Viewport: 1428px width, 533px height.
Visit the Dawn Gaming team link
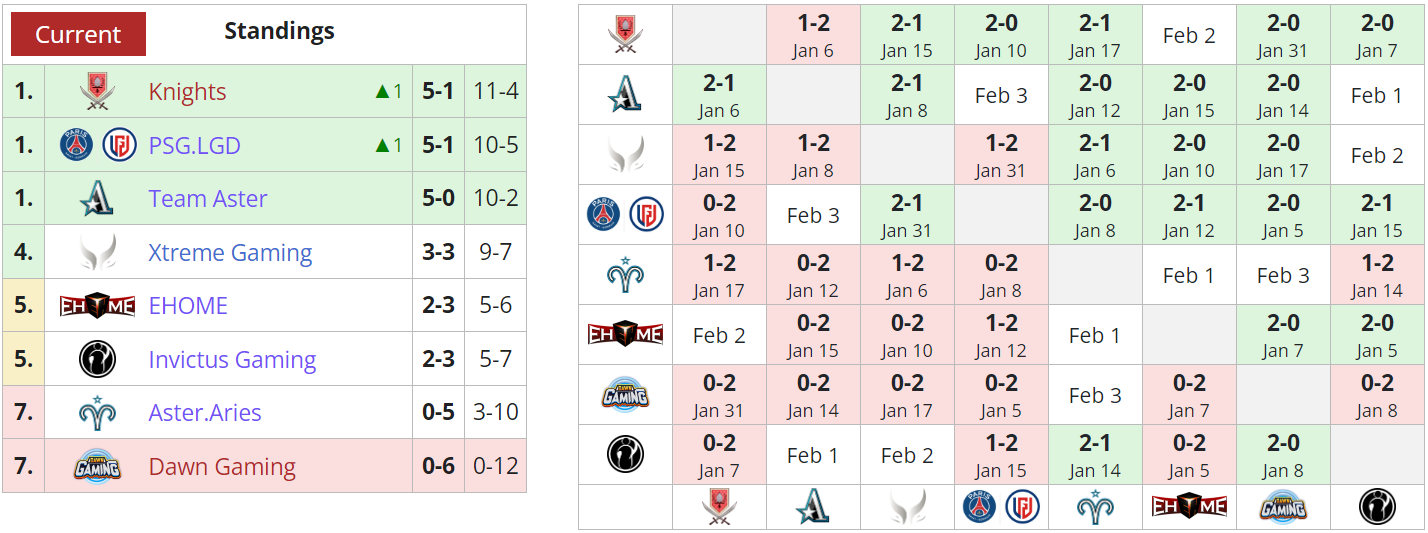point(222,467)
